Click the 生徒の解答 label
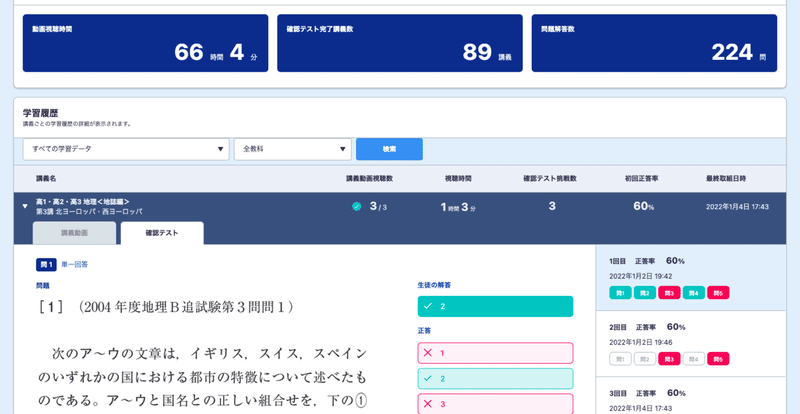Viewport: 800px width, 414px height. click(x=434, y=285)
